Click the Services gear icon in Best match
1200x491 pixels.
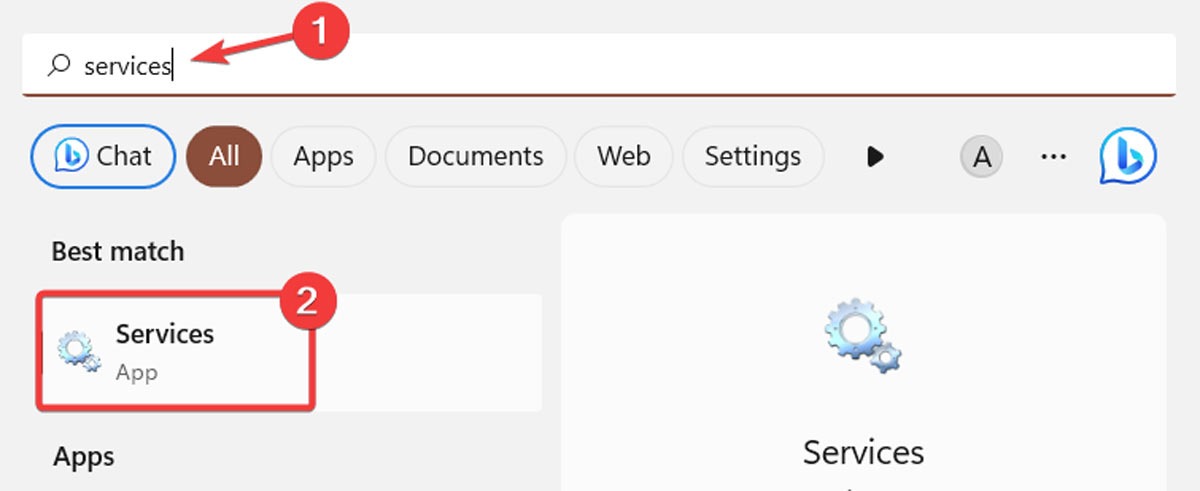[78, 350]
